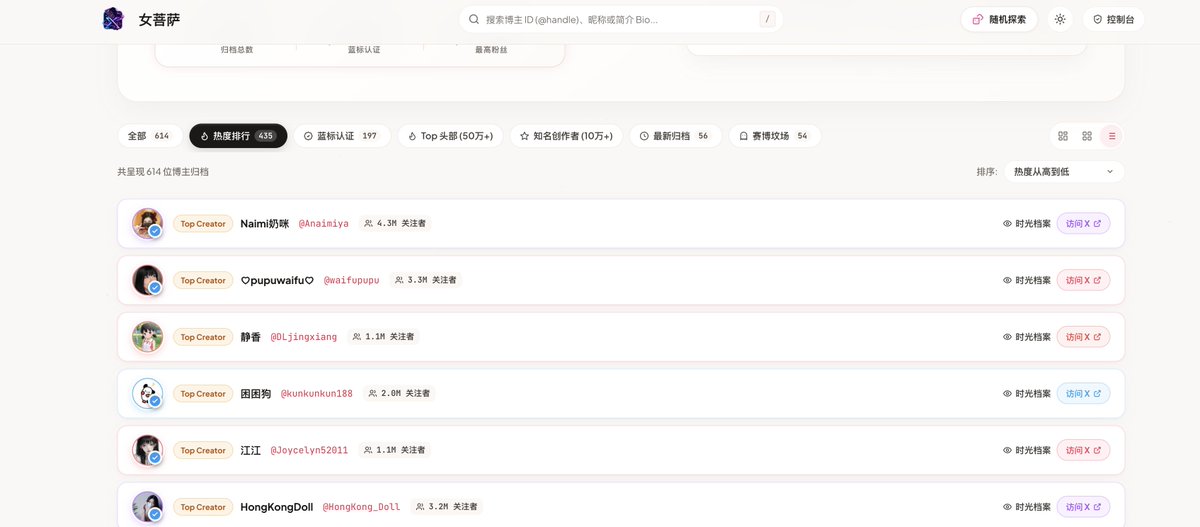
Task: Click pupuwaifu avatar thumbnail
Action: [147, 280]
